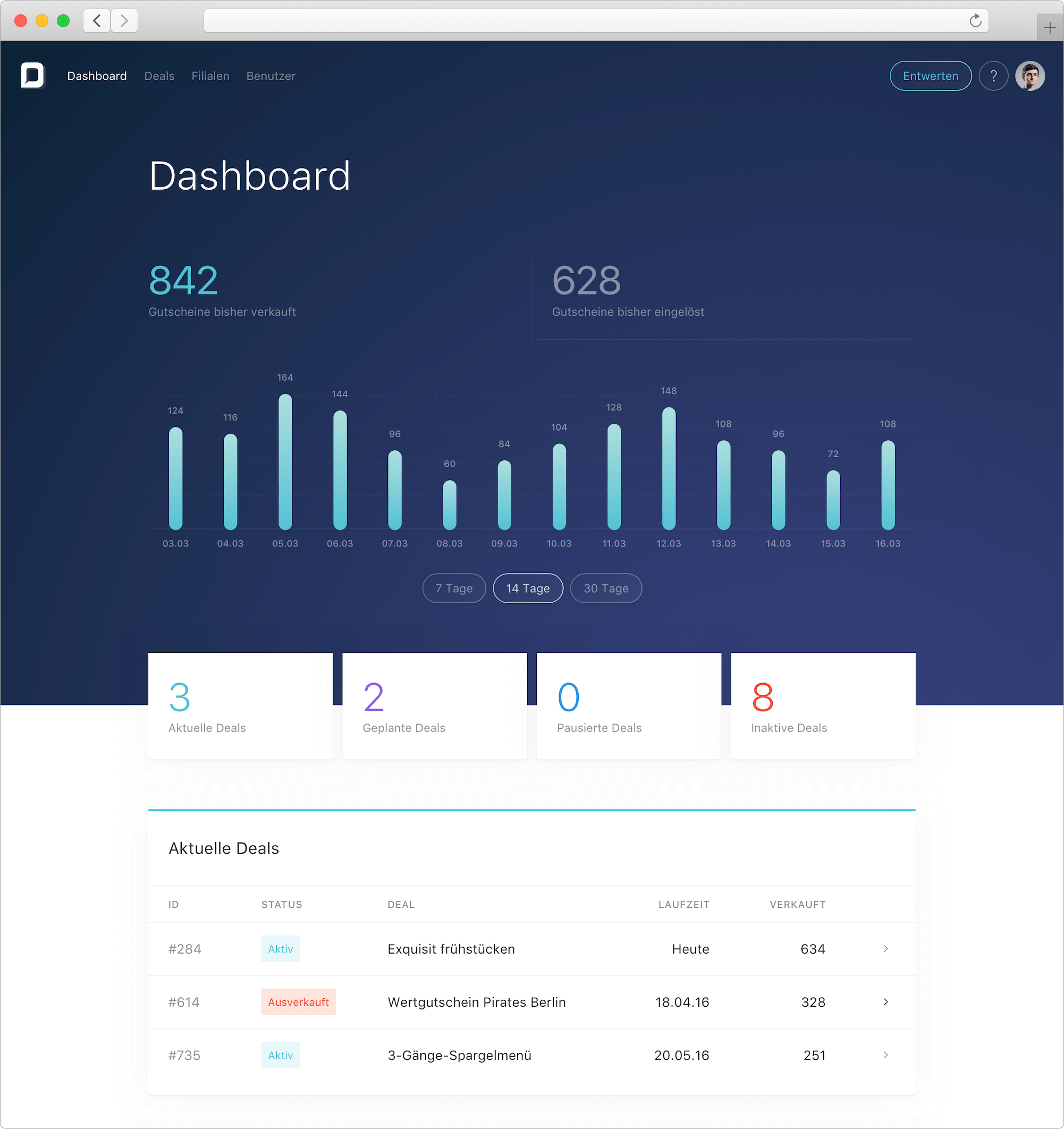Open the help question mark icon
Viewport: 1064px width, 1129px height.
pyautogui.click(x=993, y=76)
